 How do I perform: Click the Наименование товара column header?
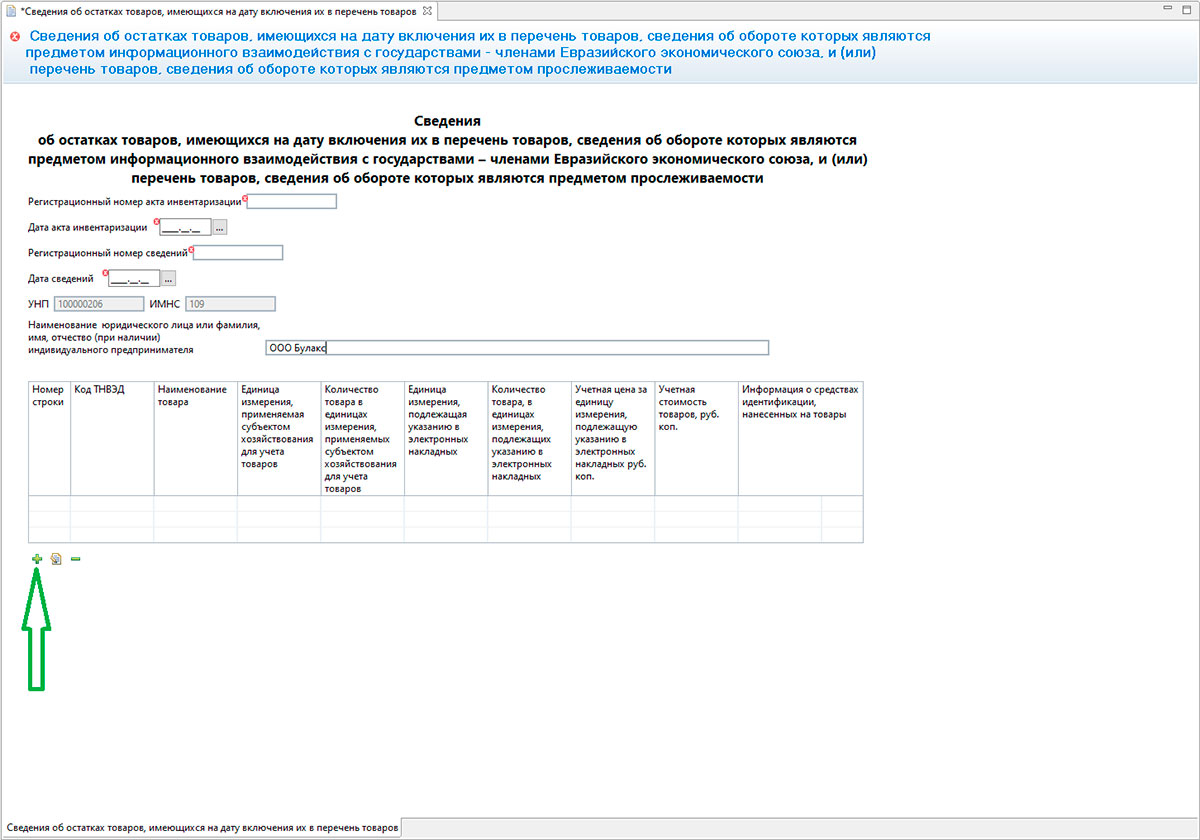click(195, 438)
